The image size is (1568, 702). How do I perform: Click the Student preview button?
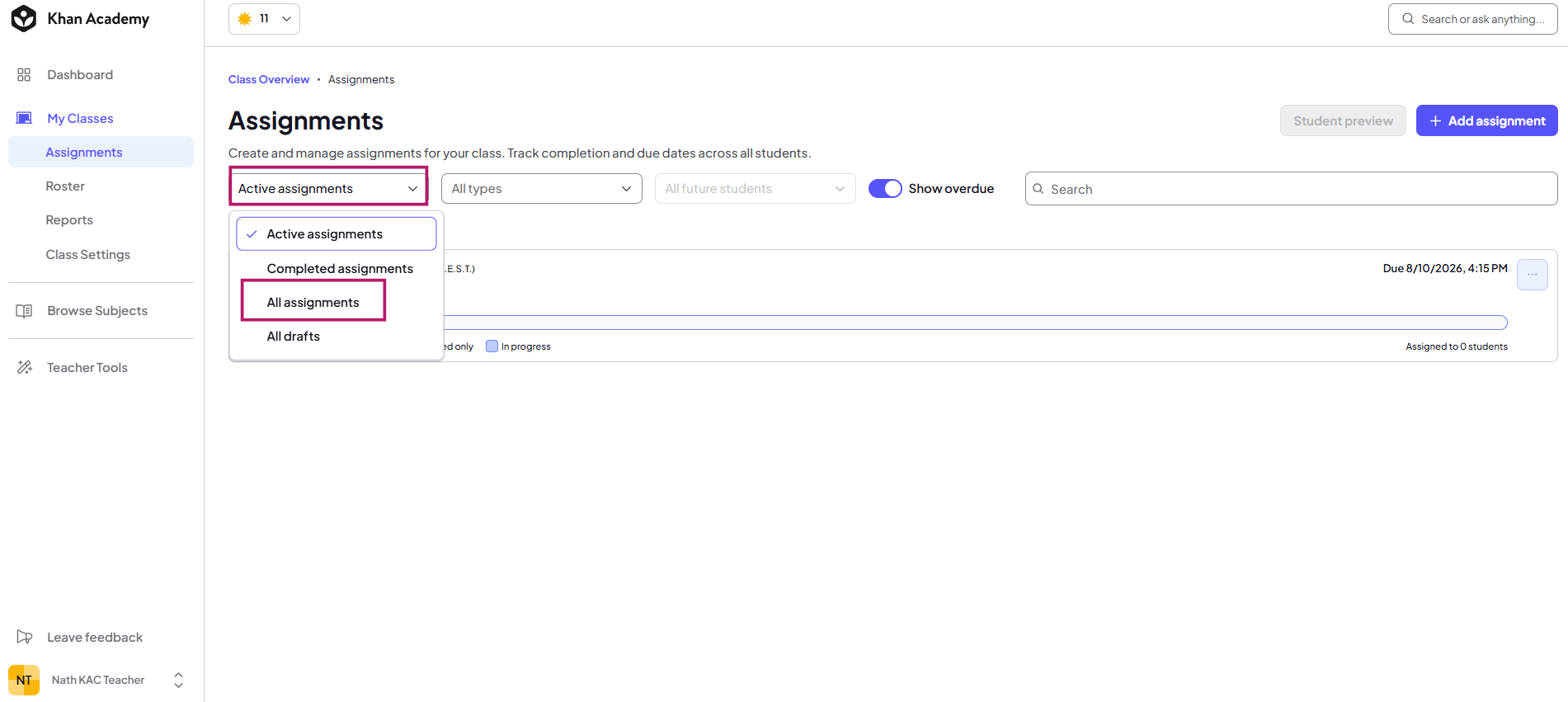1343,121
